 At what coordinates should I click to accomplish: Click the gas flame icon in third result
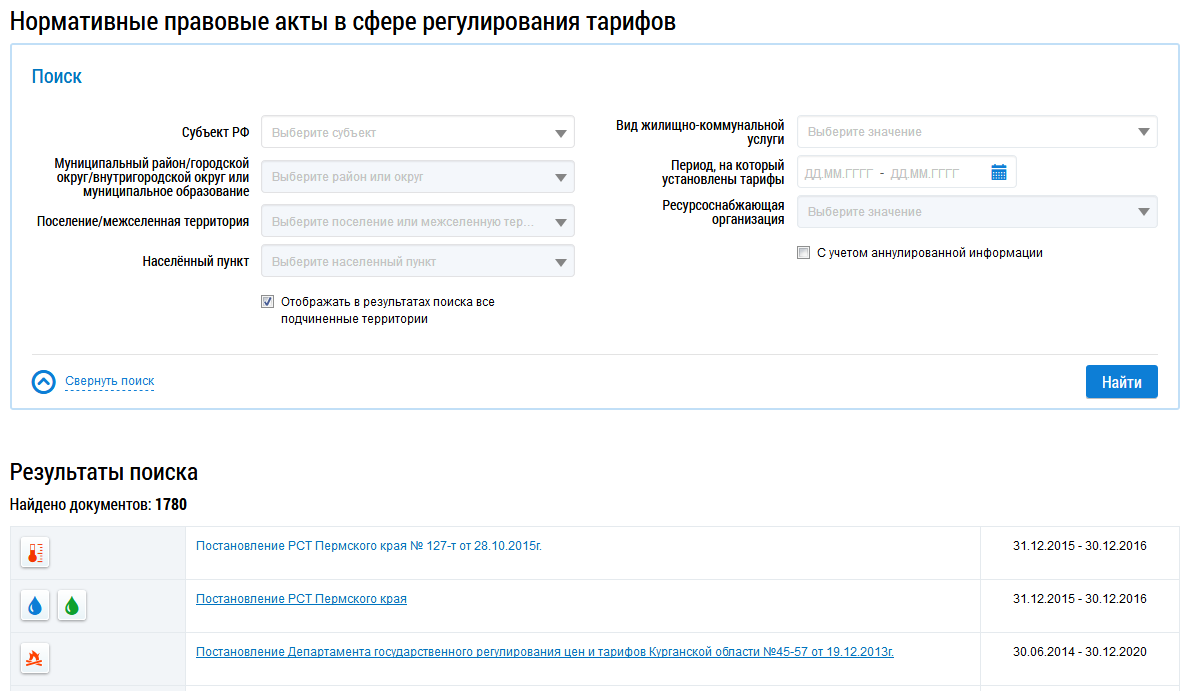click(35, 658)
